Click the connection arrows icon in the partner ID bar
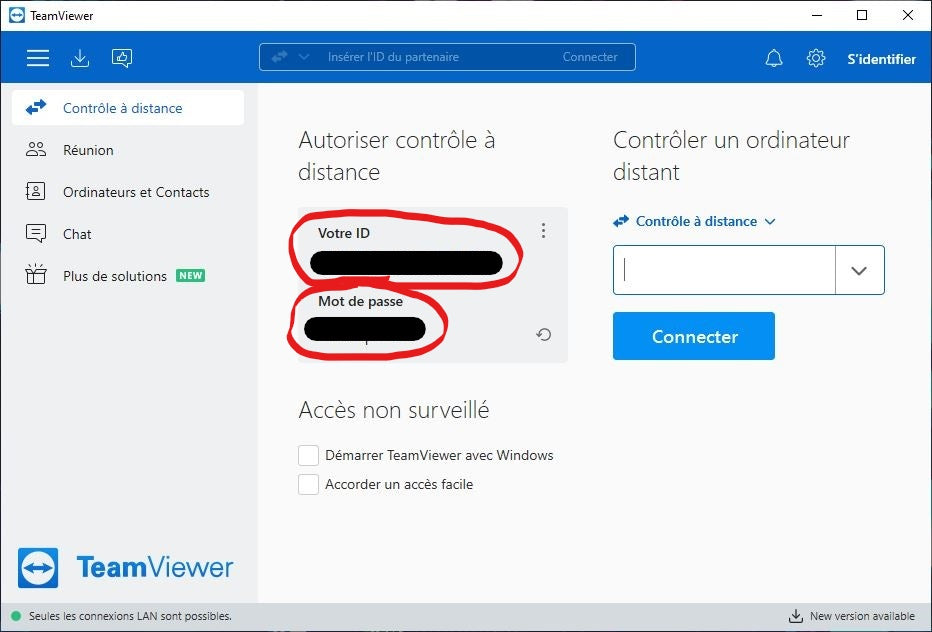Viewport: 932px width, 632px height. tap(279, 56)
